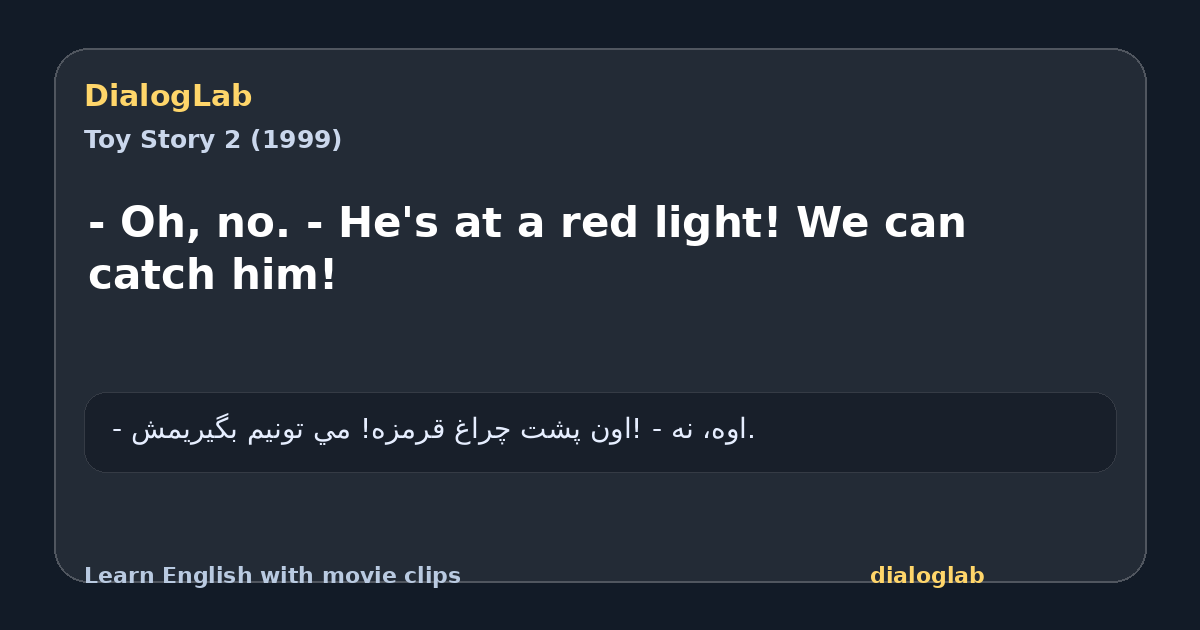Select "We can" at the subtitle line end
1200x630 pixels.
tap(881, 223)
